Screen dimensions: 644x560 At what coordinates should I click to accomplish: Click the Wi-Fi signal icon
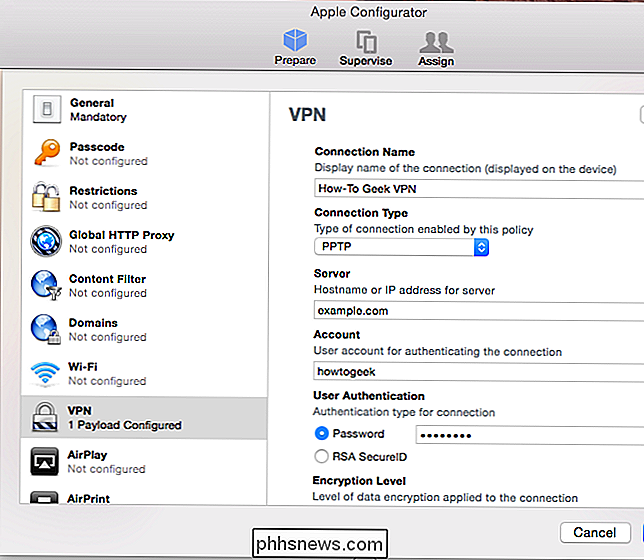[x=45, y=373]
